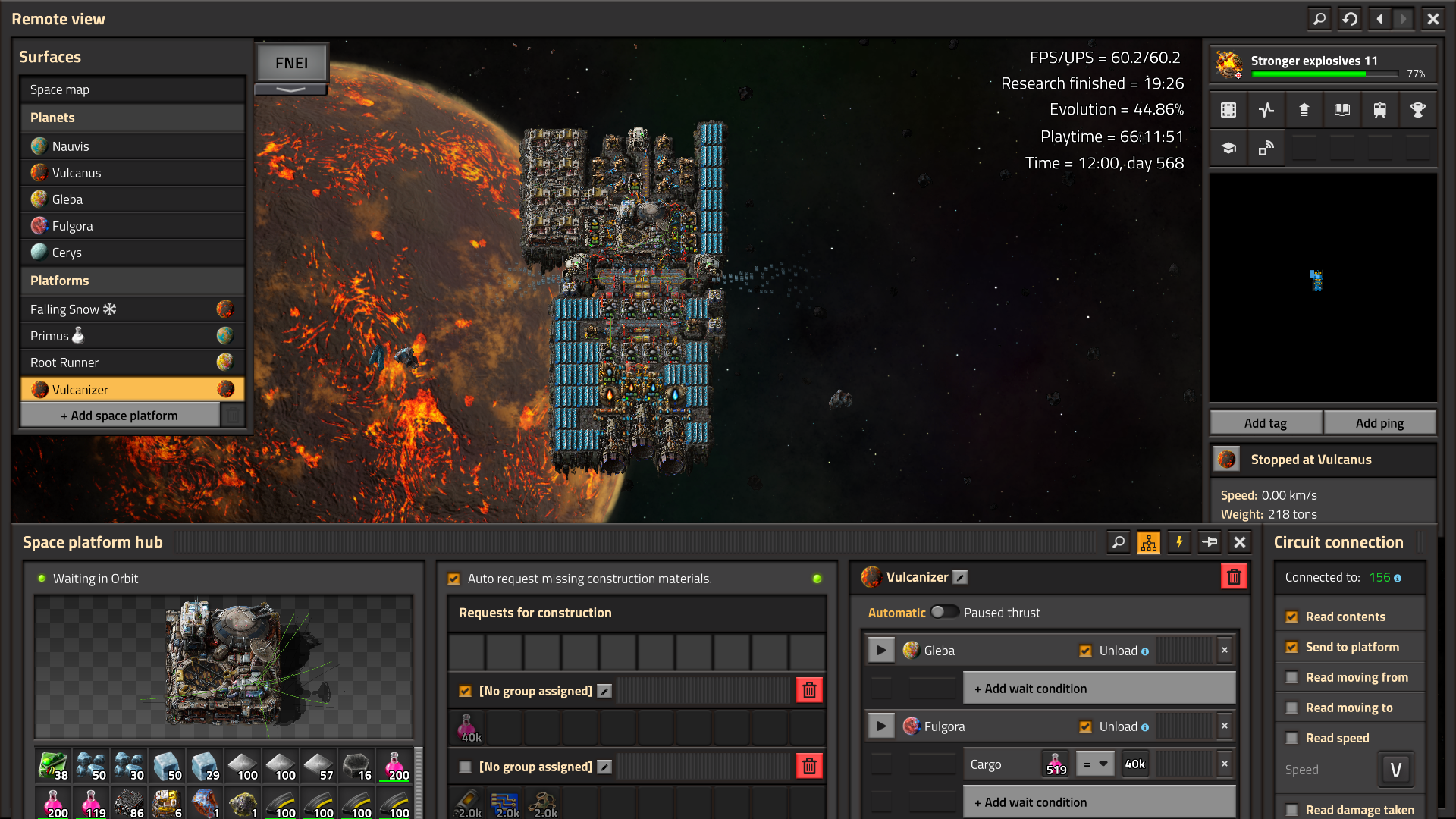
Task: Select Gleba in the Planets list
Action: pyautogui.click(x=67, y=199)
